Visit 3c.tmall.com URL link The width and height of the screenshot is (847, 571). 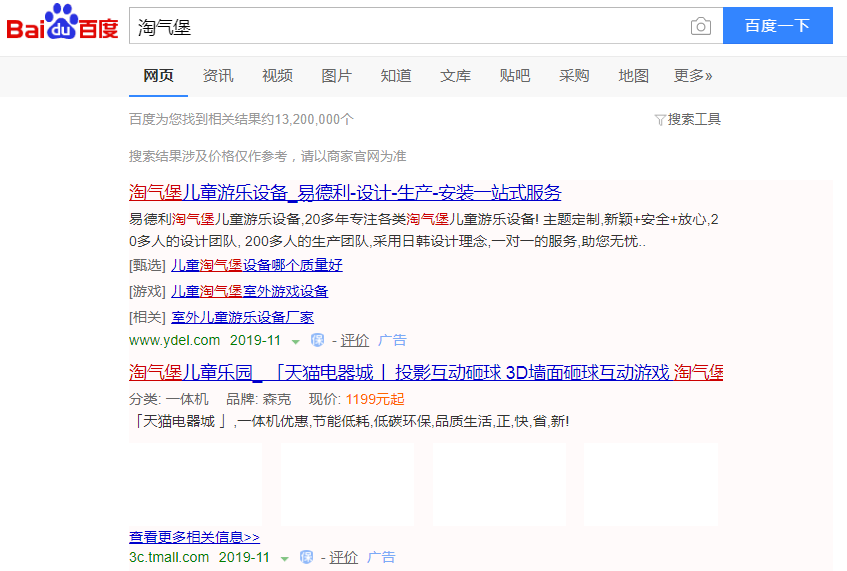(x=169, y=557)
